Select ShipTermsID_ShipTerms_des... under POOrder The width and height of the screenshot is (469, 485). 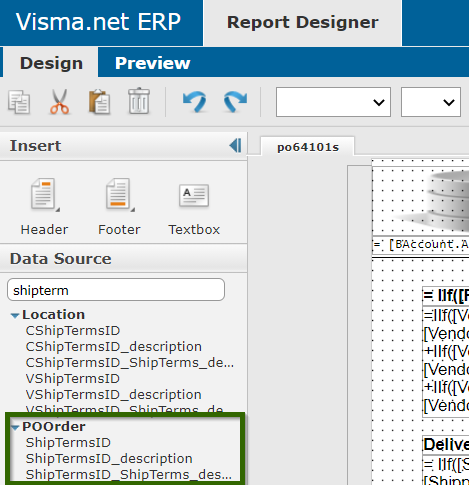pyautogui.click(x=129, y=475)
